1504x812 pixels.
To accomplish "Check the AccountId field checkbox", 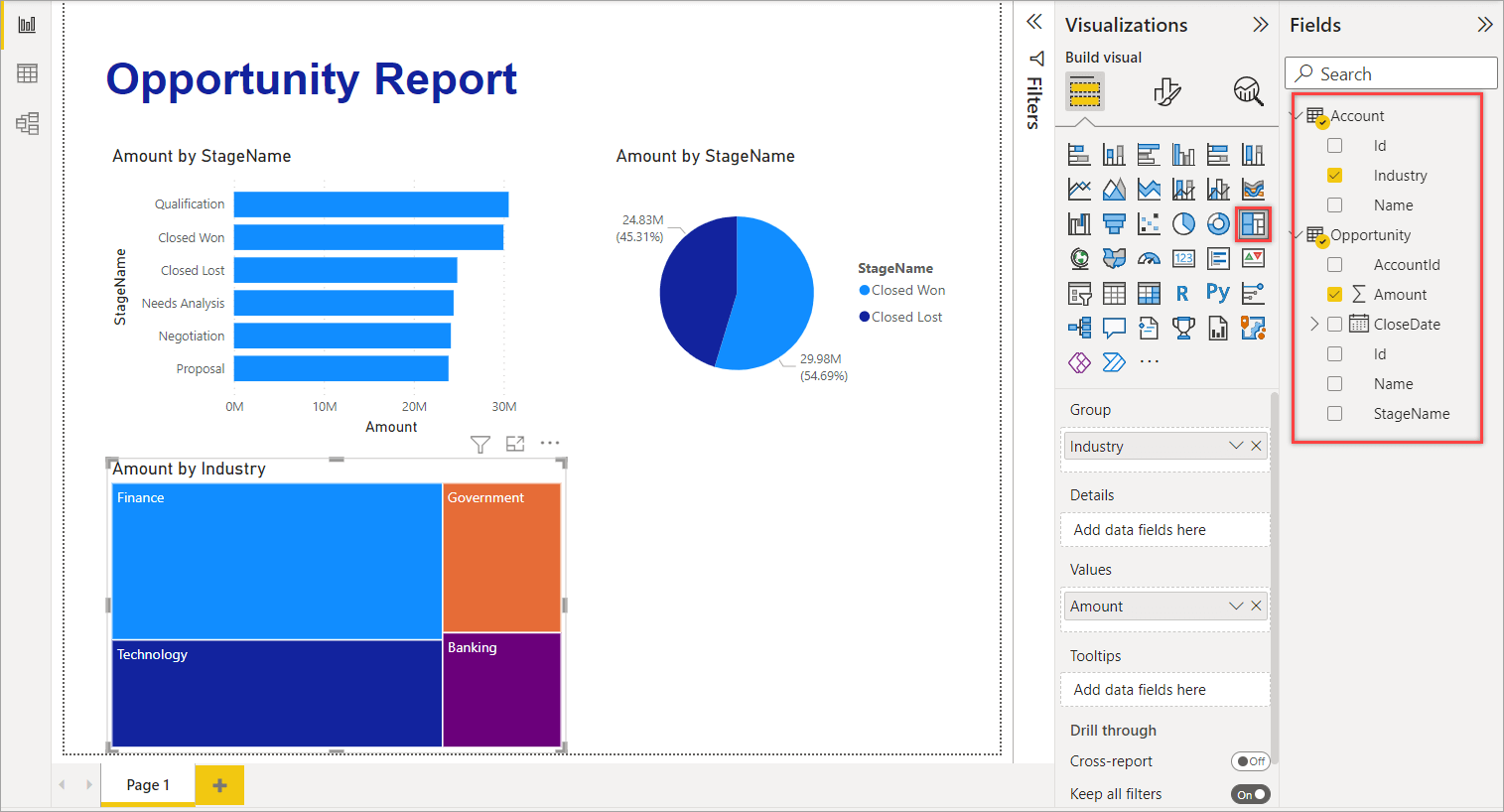I will [x=1334, y=265].
